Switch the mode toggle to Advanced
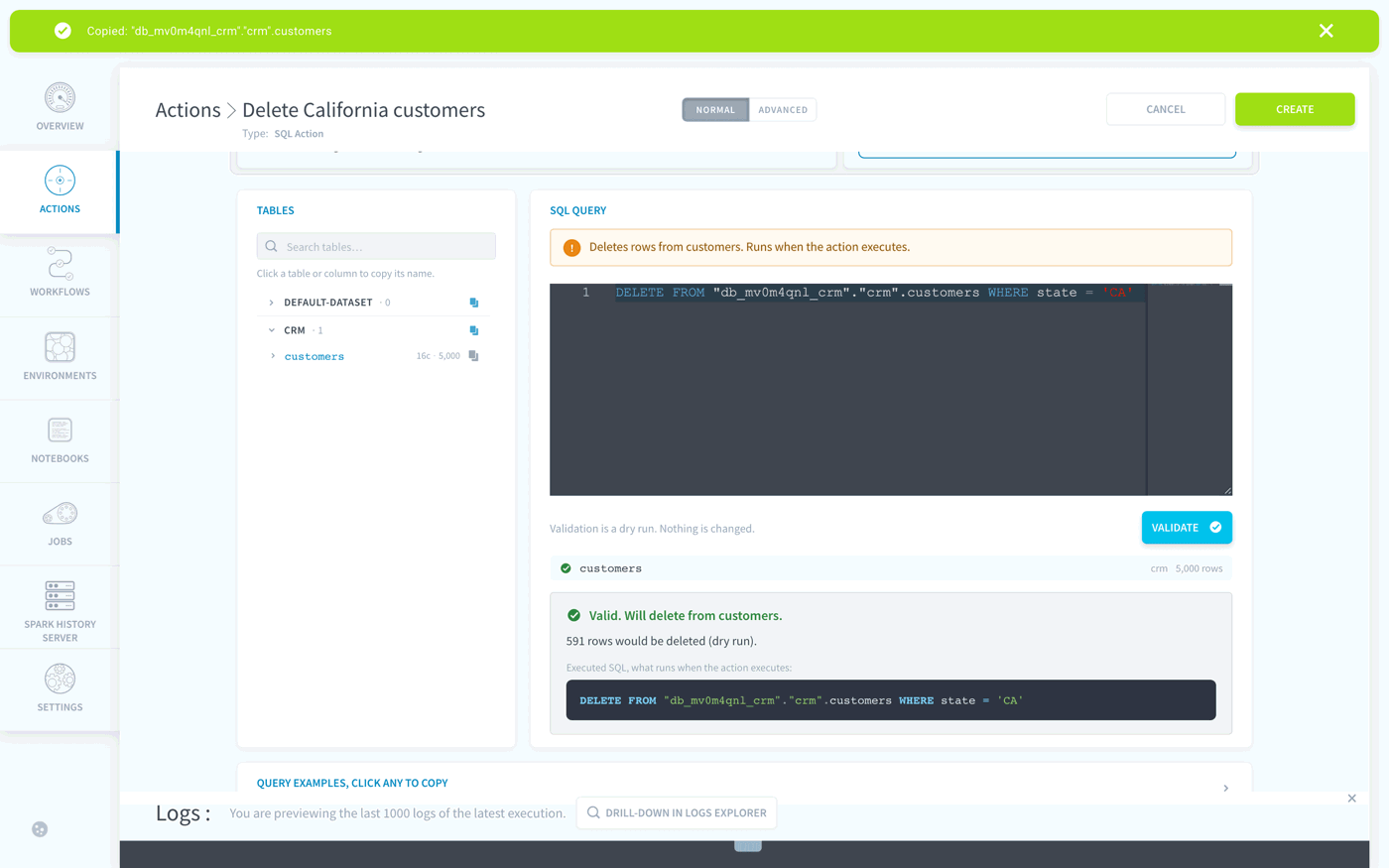 [x=783, y=110]
